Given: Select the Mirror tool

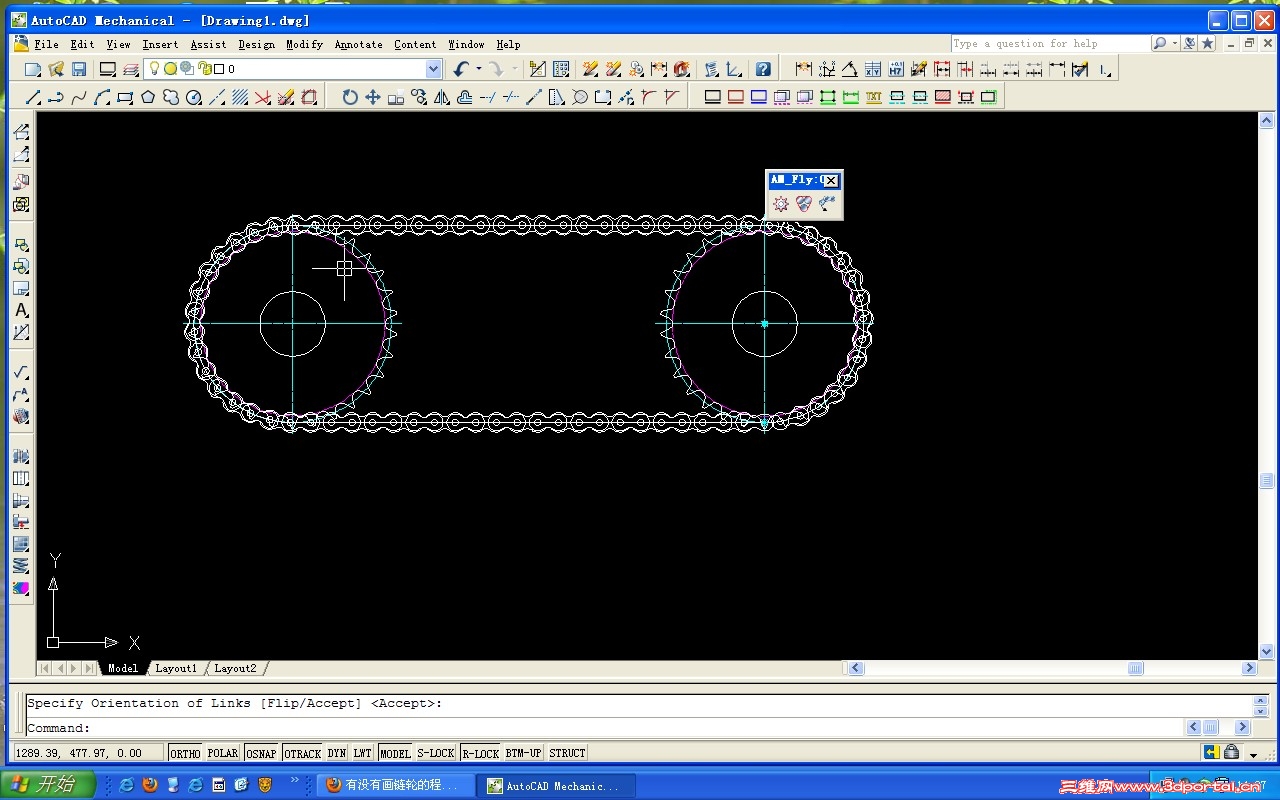Looking at the screenshot, I should [442, 97].
